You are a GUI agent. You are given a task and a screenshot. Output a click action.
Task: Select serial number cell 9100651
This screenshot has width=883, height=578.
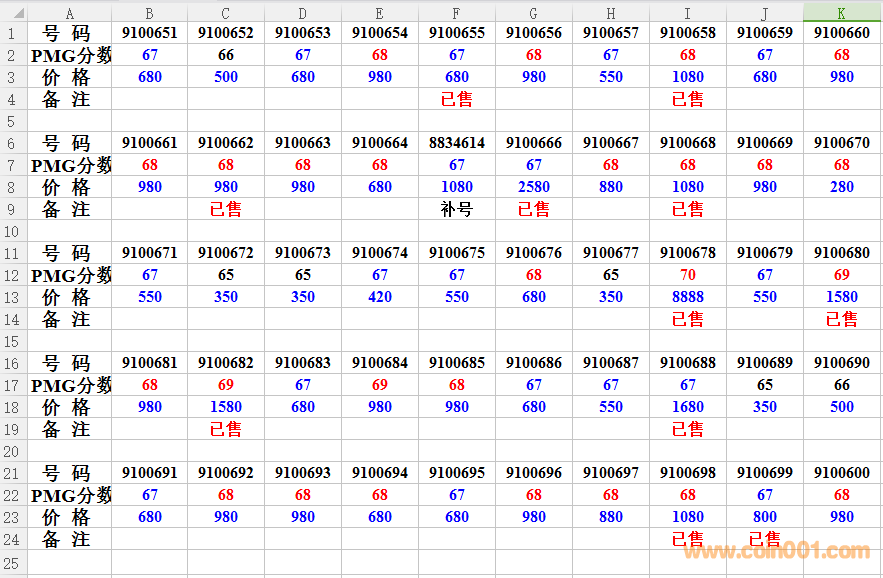click(149, 33)
